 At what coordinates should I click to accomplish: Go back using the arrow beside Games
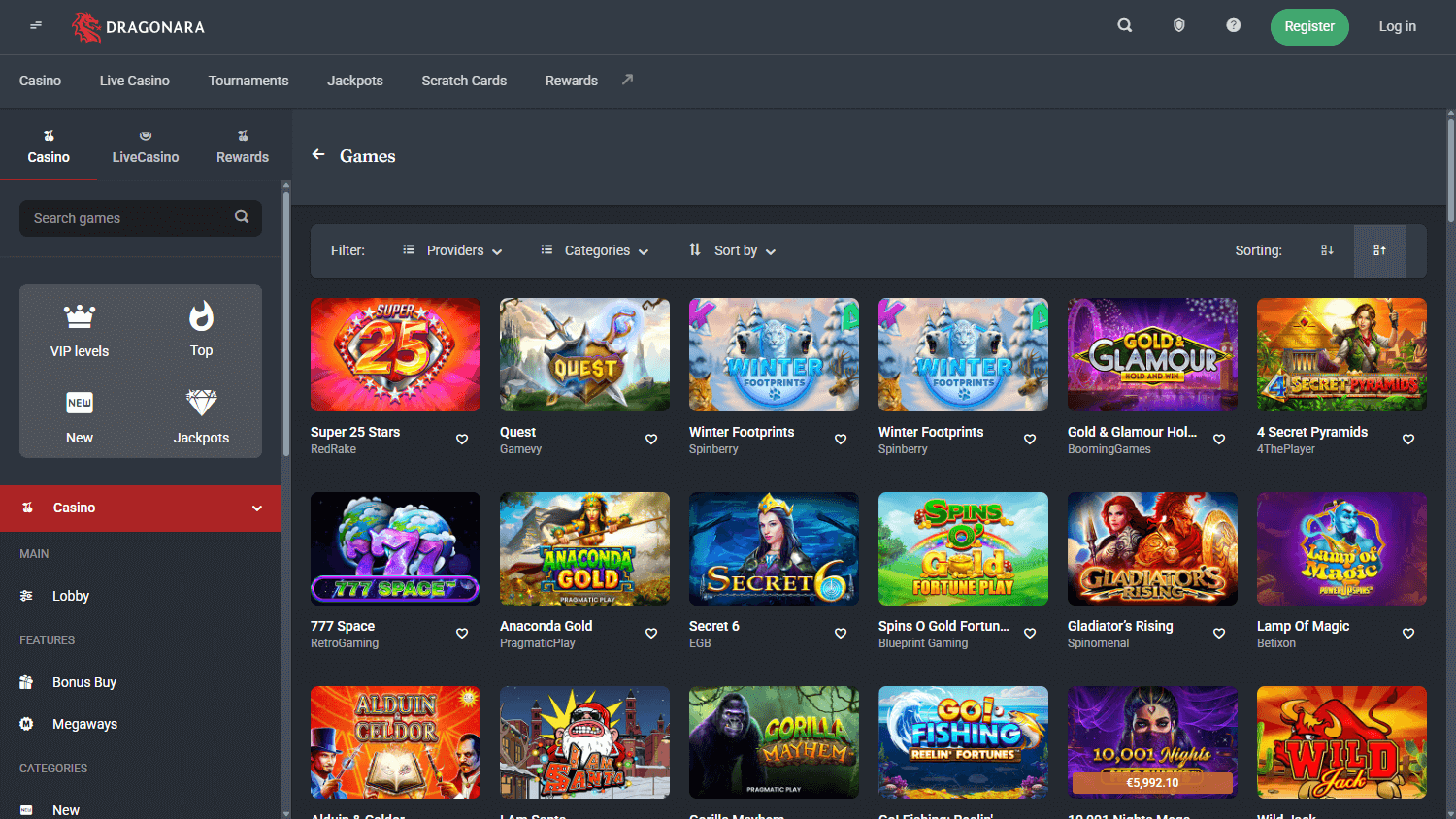click(x=317, y=154)
